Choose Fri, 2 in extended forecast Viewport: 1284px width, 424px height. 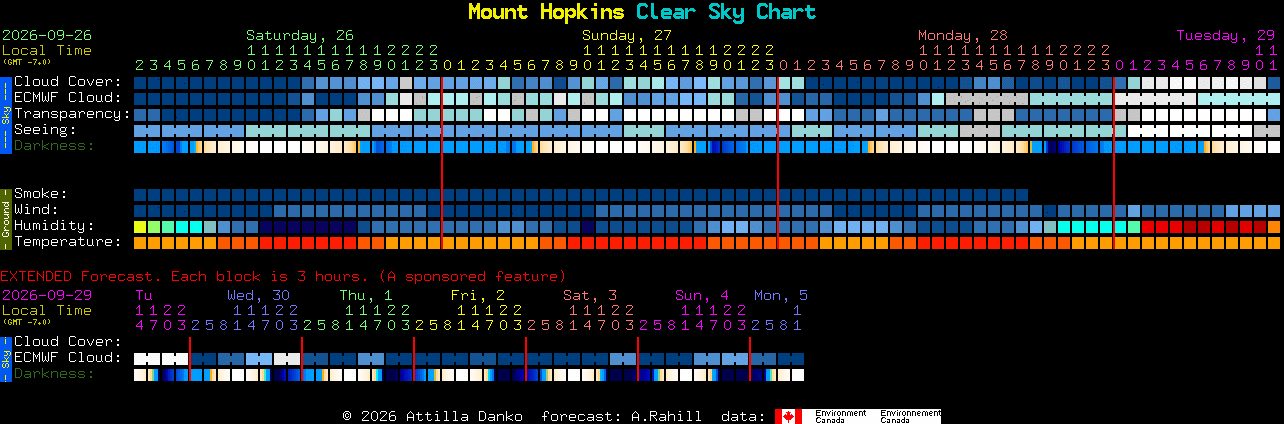click(478, 295)
